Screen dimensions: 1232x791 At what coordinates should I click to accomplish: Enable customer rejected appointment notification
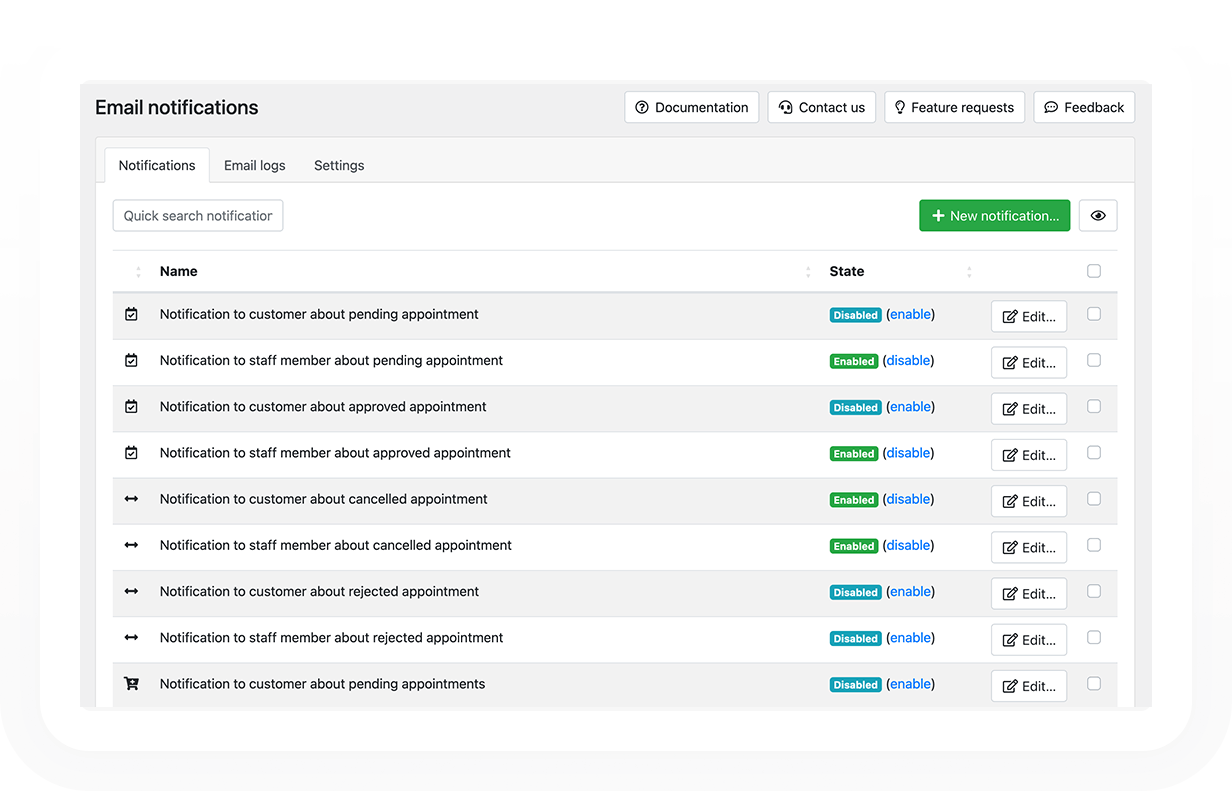tap(911, 591)
